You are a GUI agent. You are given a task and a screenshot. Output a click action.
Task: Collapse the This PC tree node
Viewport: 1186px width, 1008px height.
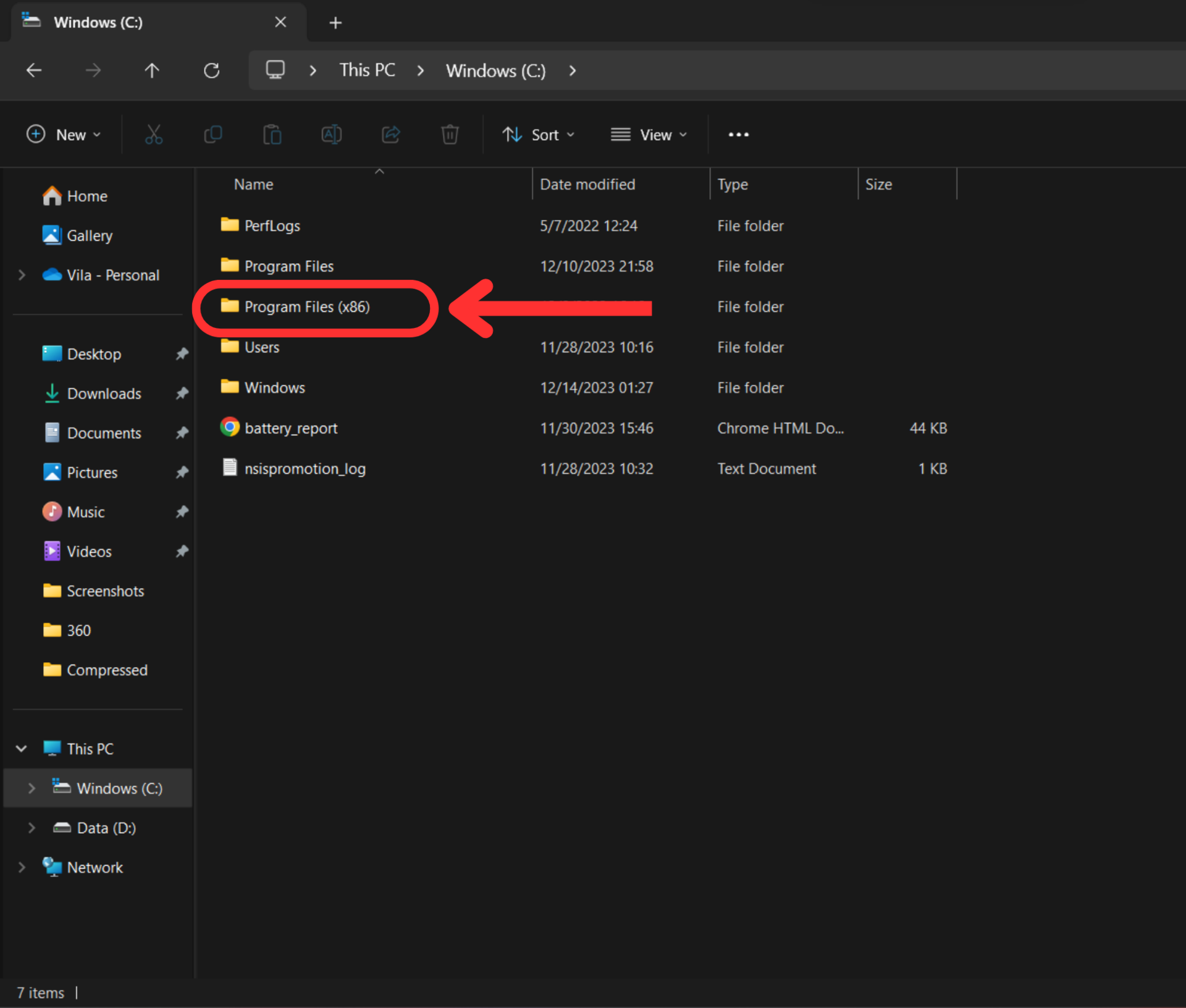click(x=21, y=749)
